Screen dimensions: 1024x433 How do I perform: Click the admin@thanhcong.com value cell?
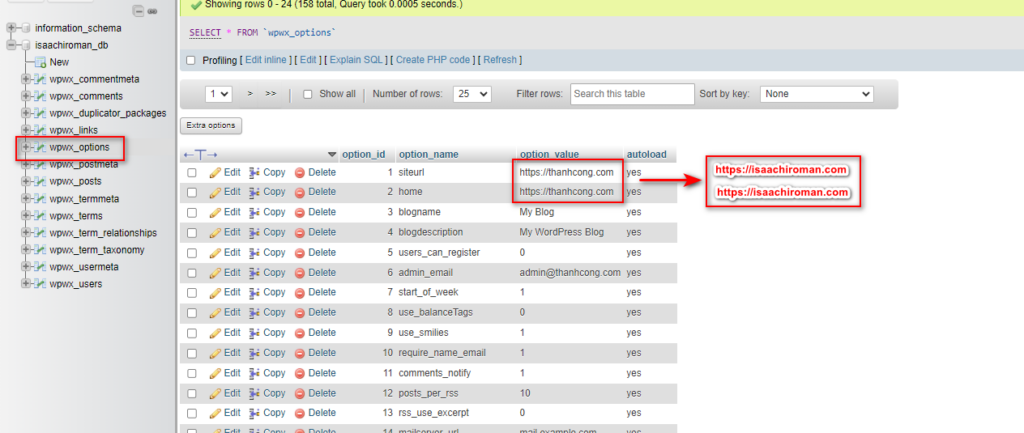[x=570, y=272]
